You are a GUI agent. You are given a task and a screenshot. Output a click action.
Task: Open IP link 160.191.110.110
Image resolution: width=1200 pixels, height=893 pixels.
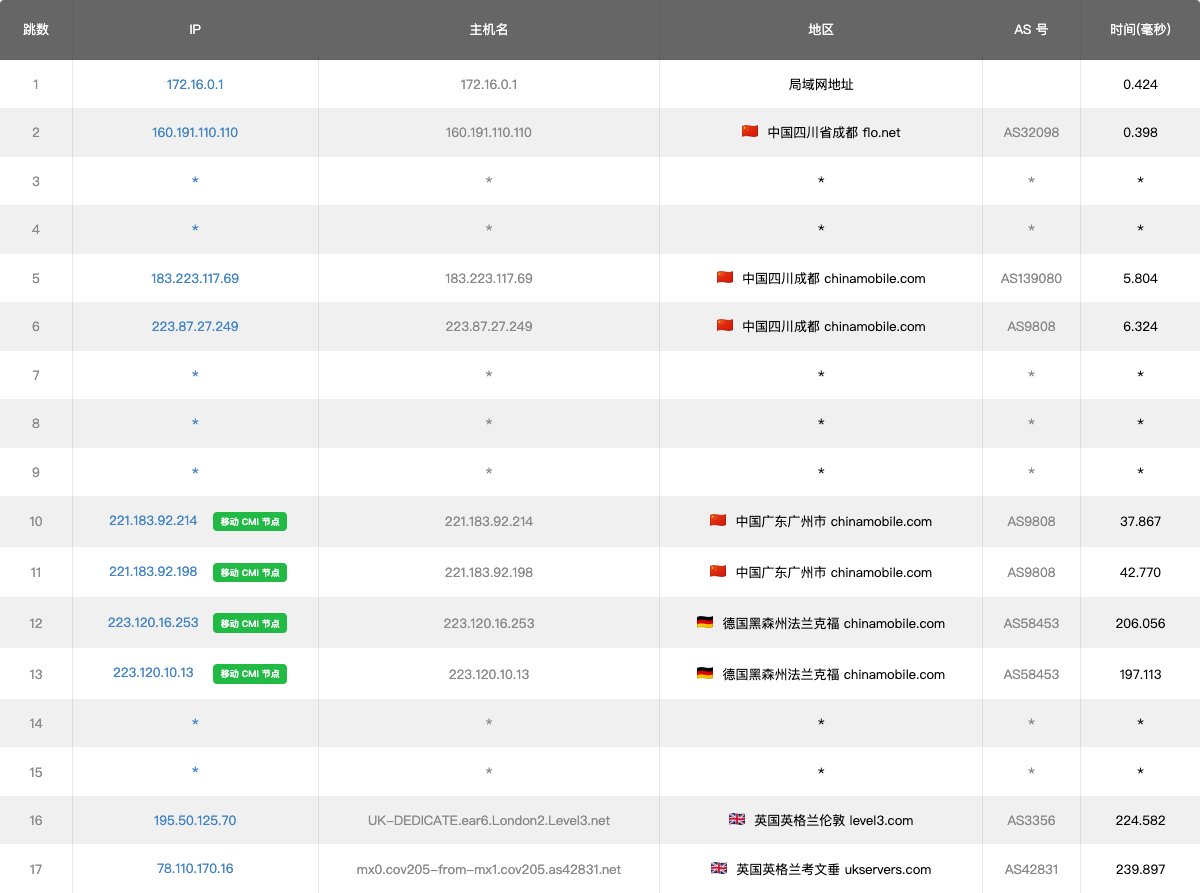[195, 132]
